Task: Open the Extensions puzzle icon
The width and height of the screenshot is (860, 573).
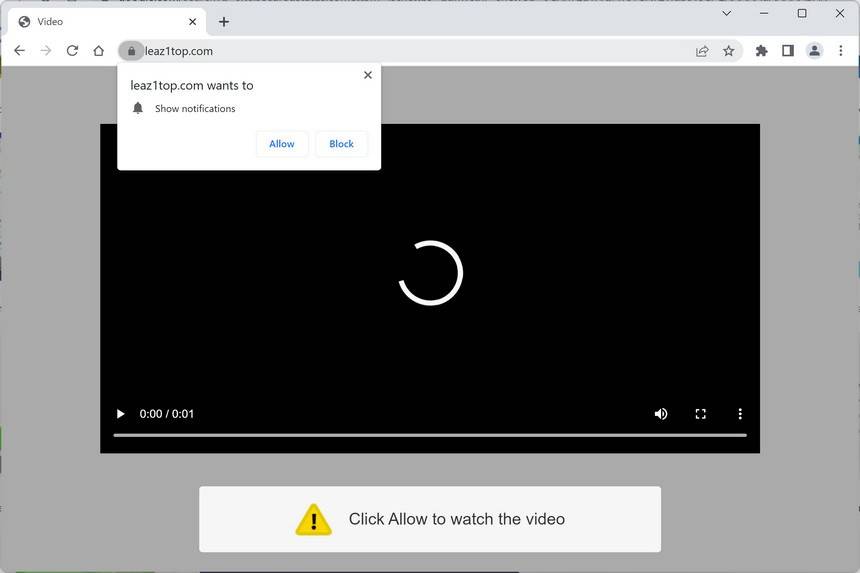Action: pyautogui.click(x=761, y=51)
